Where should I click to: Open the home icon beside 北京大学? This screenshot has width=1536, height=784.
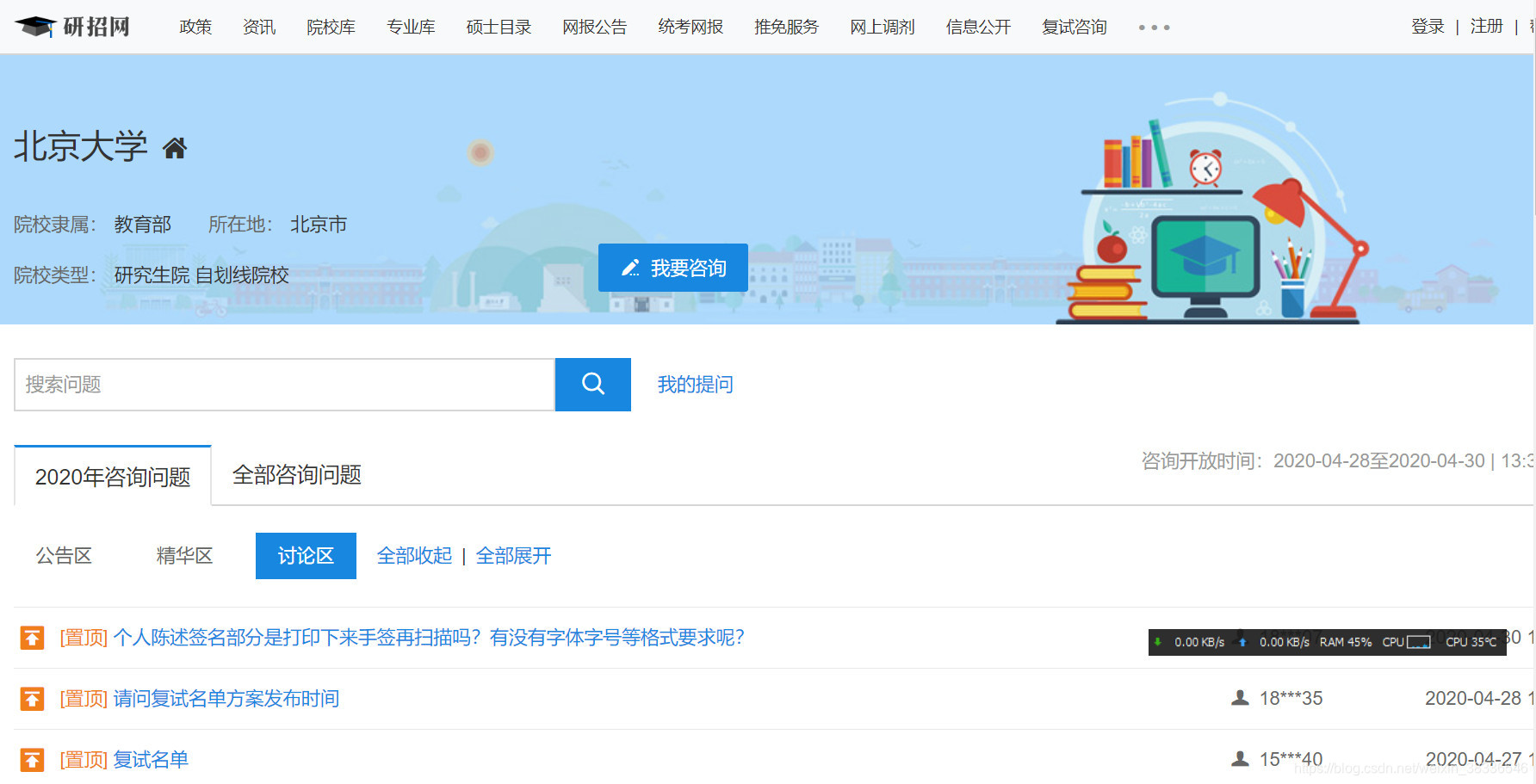point(175,149)
